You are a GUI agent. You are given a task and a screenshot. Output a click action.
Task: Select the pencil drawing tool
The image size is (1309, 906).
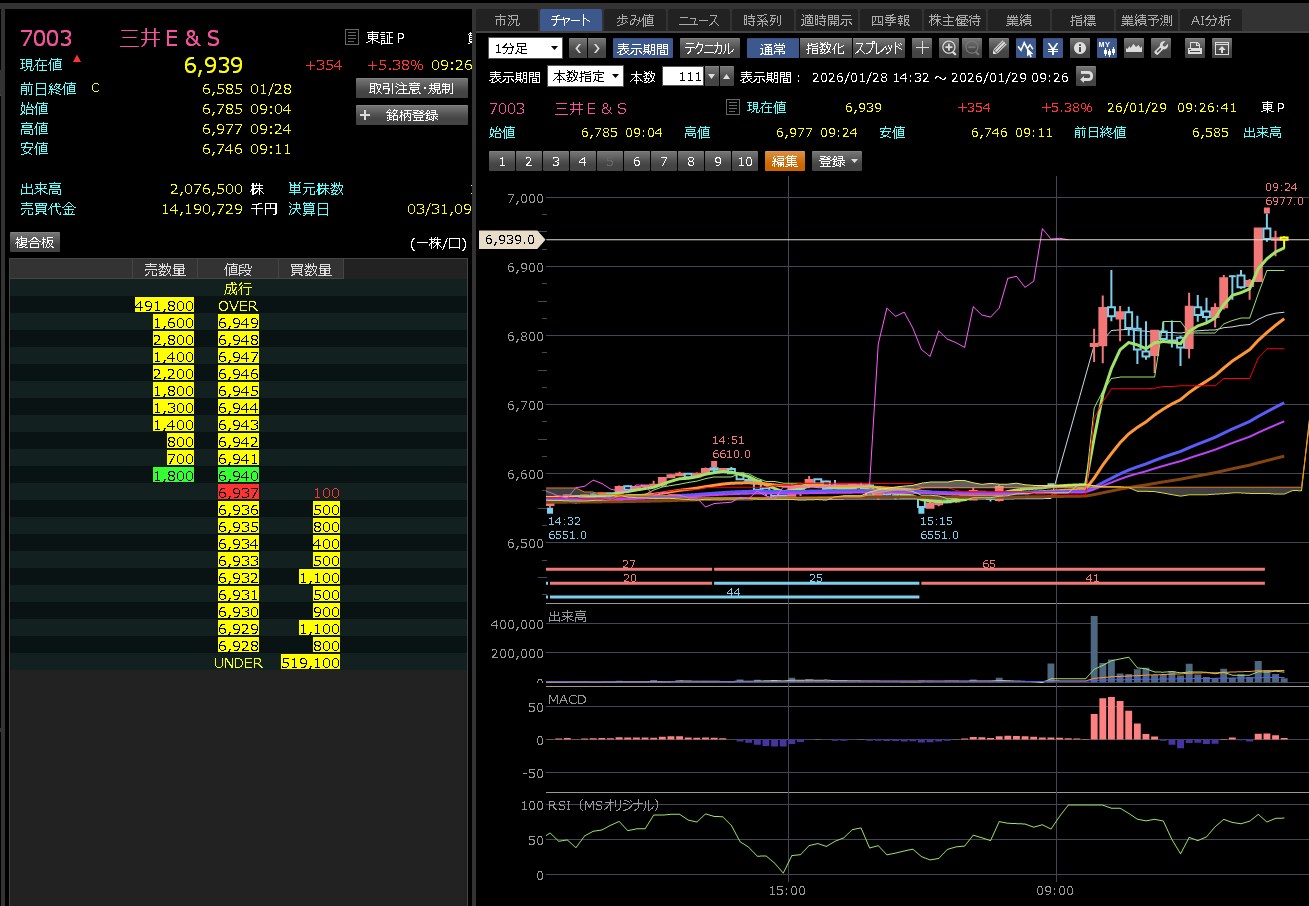point(999,48)
